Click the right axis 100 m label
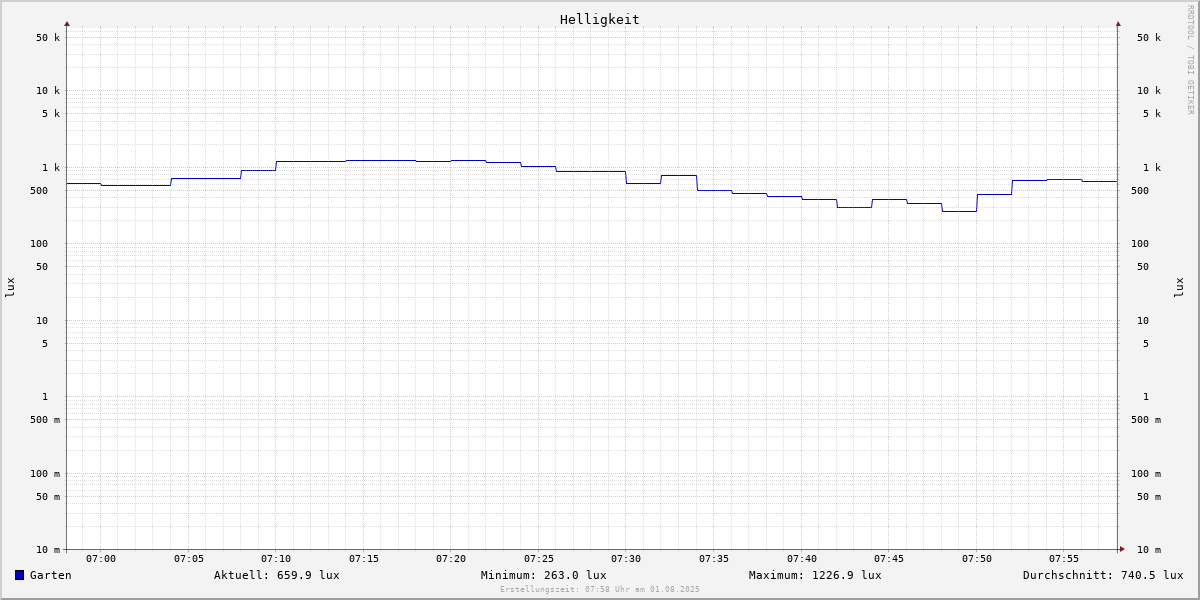The width and height of the screenshot is (1200, 600). tap(1146, 474)
